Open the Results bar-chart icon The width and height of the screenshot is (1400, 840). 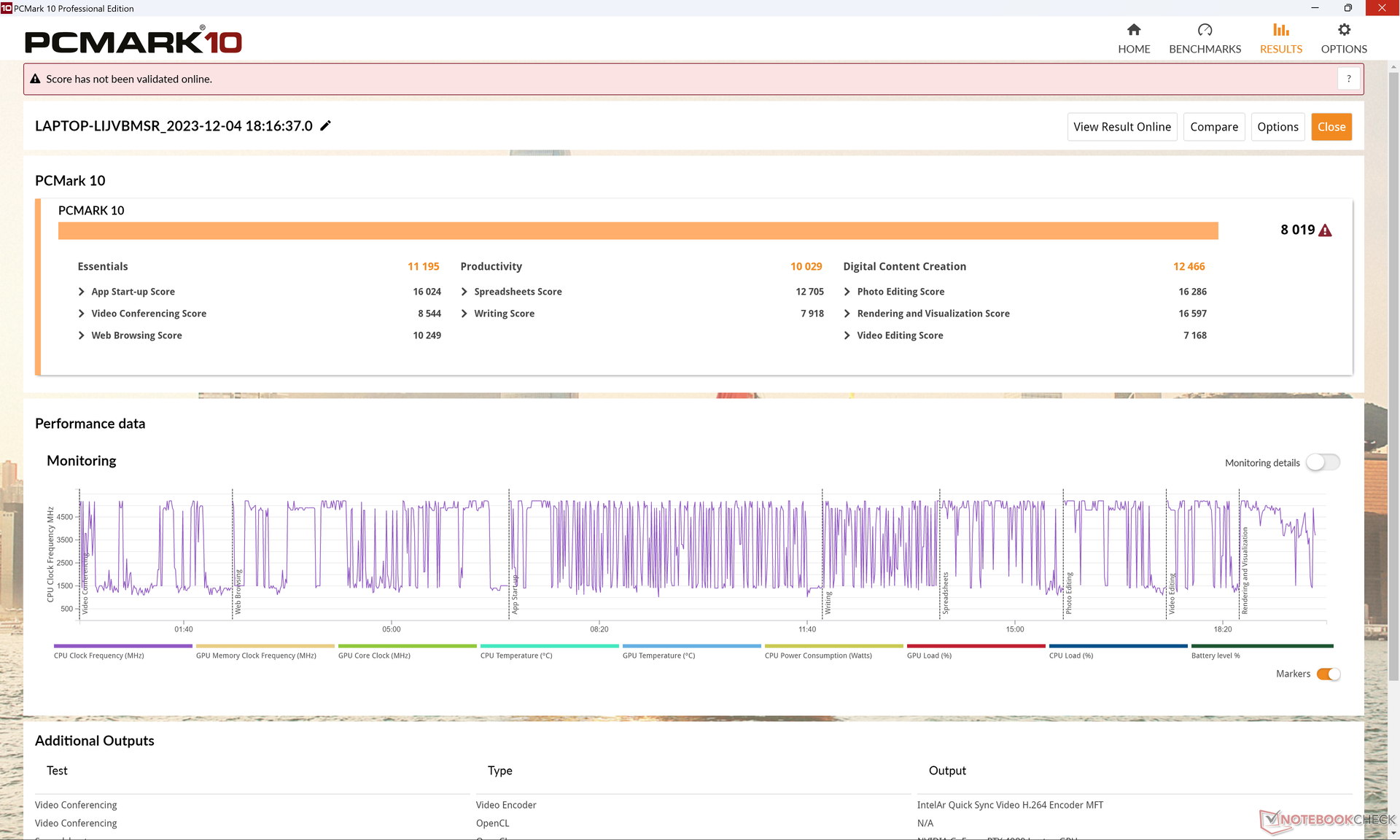coord(1281,30)
